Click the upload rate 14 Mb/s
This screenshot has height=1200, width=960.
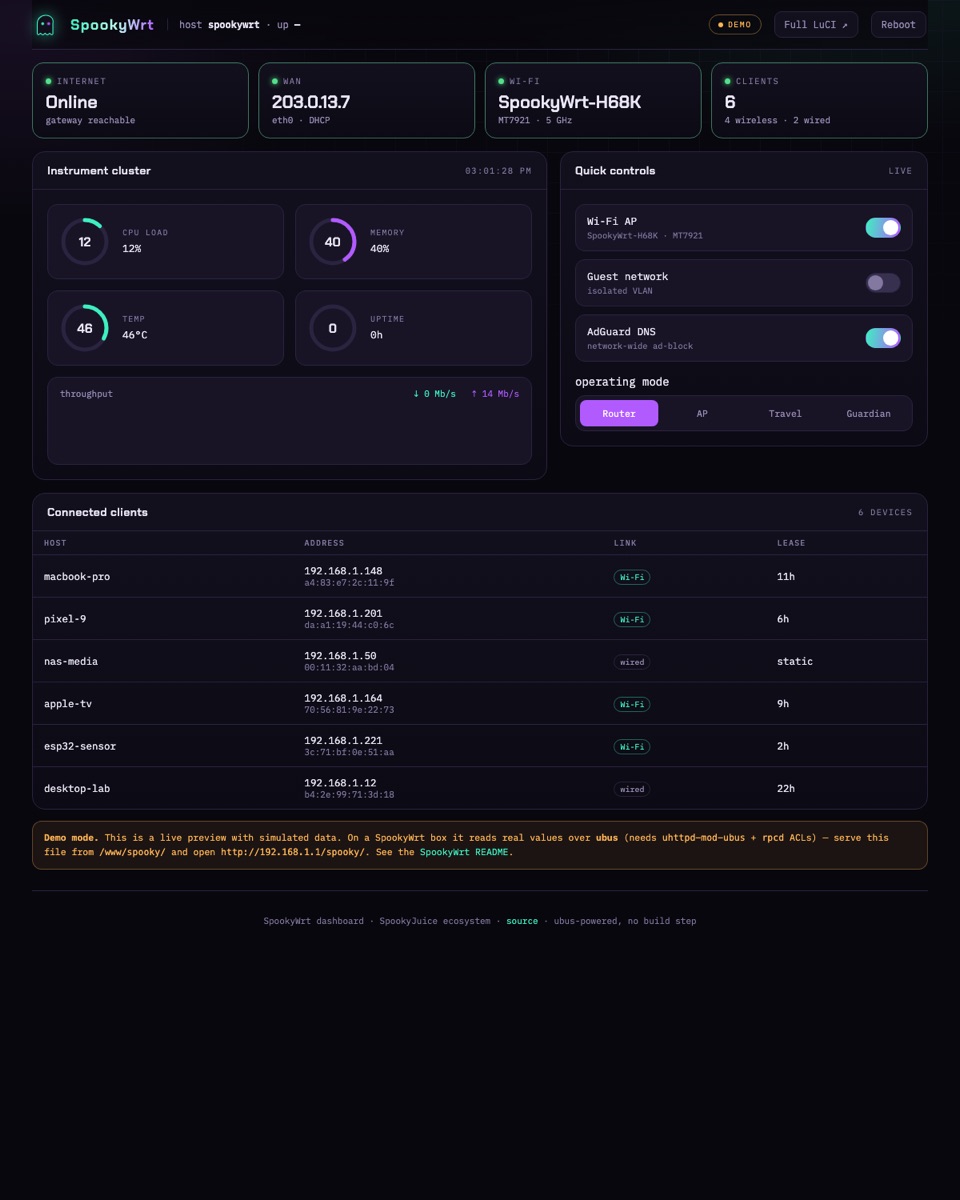(x=495, y=394)
